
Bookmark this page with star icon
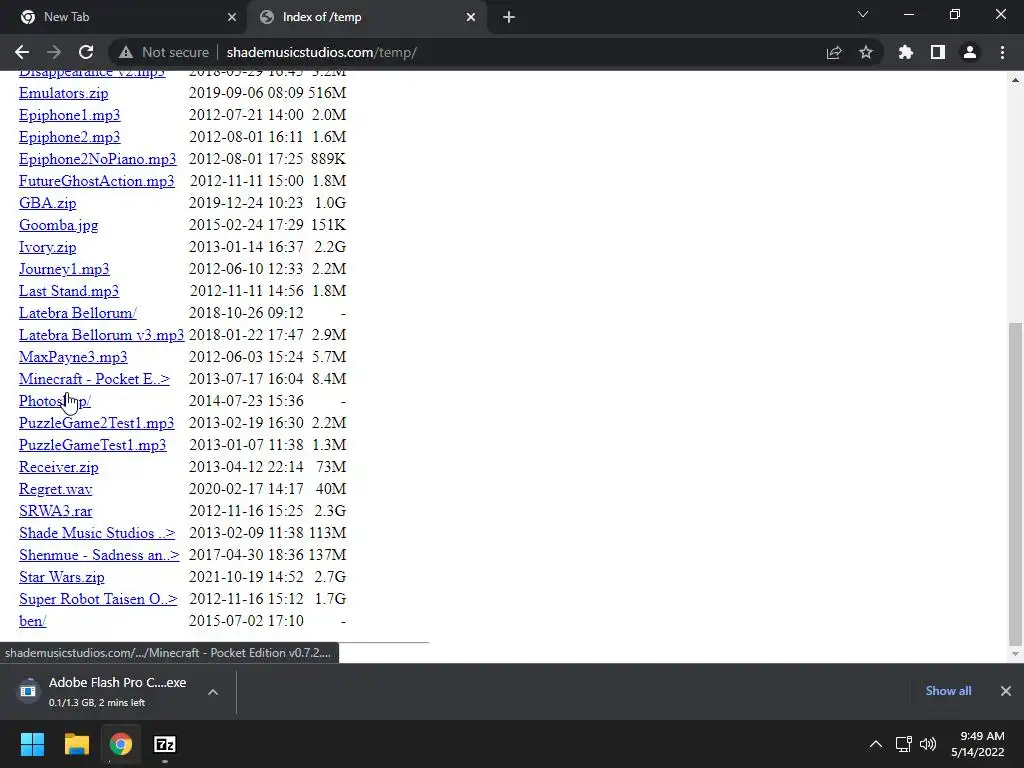click(x=866, y=52)
